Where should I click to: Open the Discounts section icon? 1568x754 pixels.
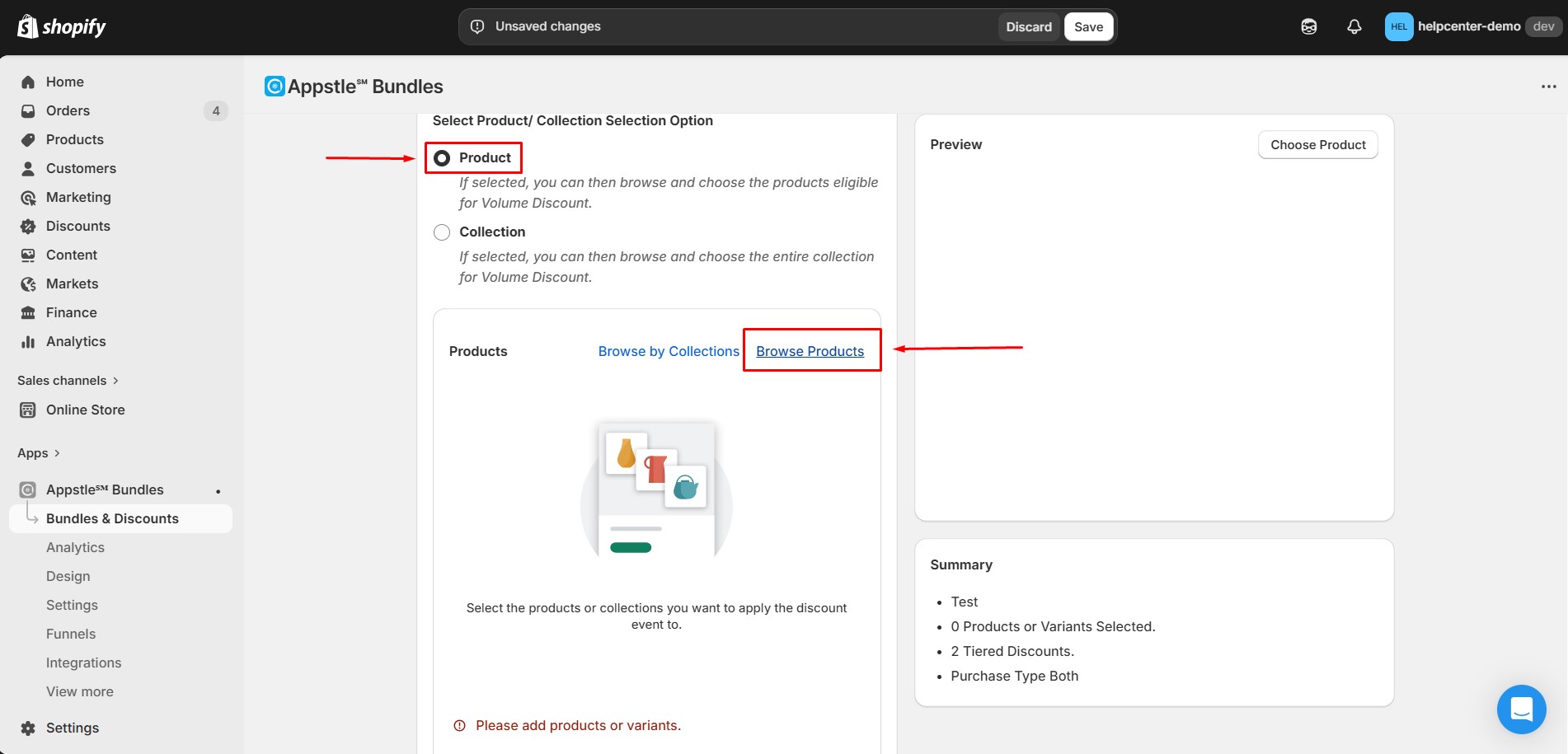tap(27, 226)
